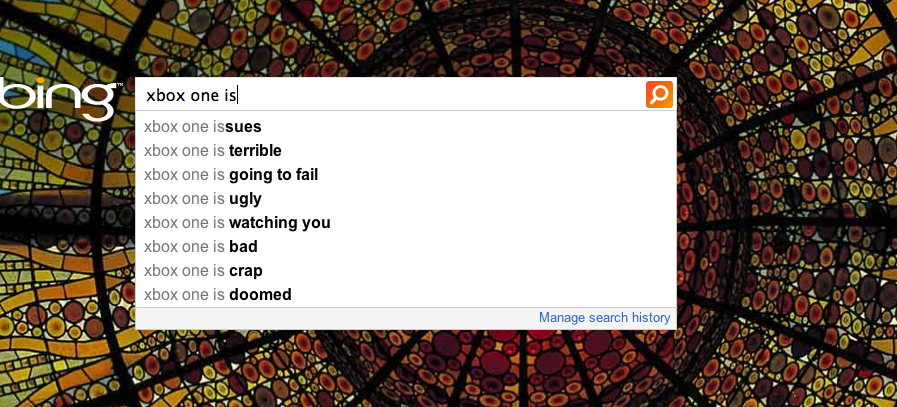Select the 'xbox one is ugly' suggestion

coord(406,199)
